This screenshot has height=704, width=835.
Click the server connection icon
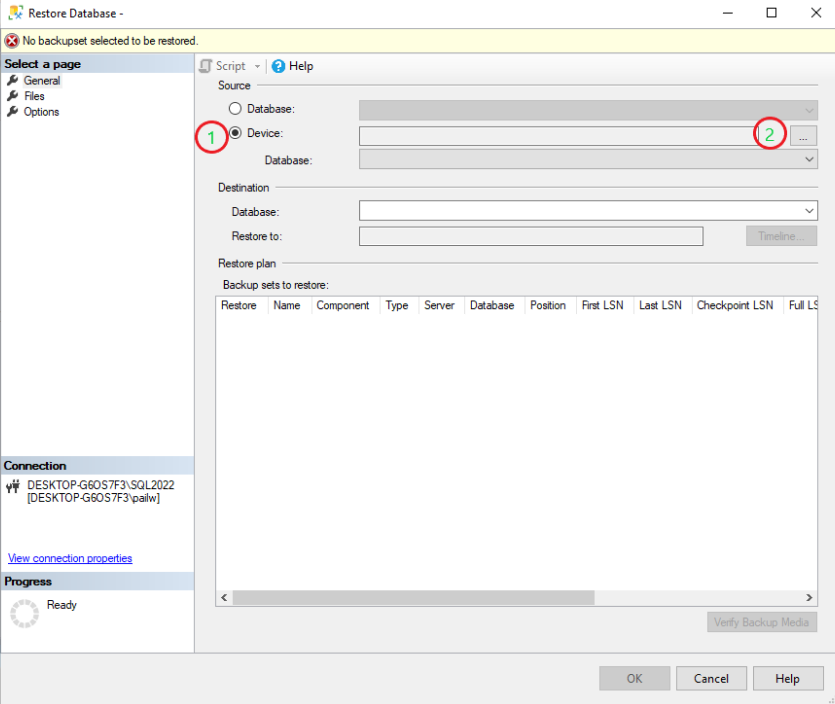(x=13, y=487)
